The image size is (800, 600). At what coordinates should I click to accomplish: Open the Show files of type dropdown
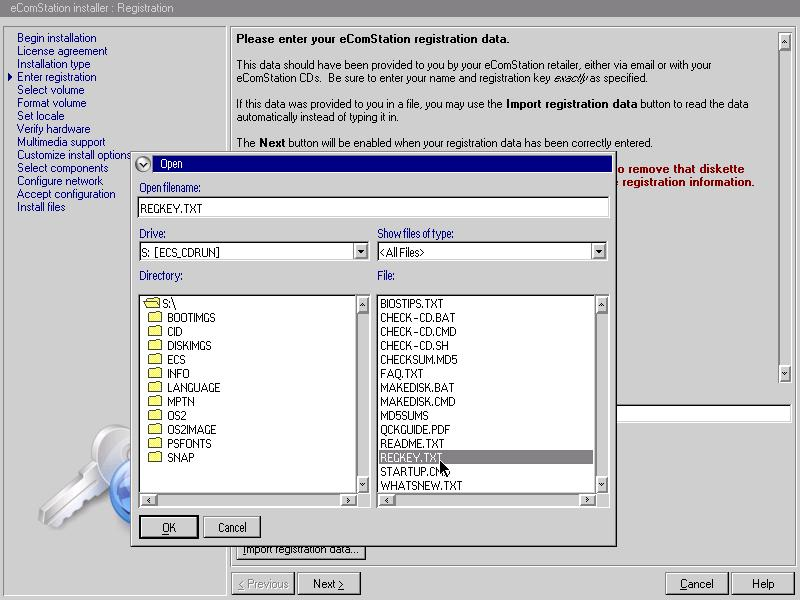(598, 252)
